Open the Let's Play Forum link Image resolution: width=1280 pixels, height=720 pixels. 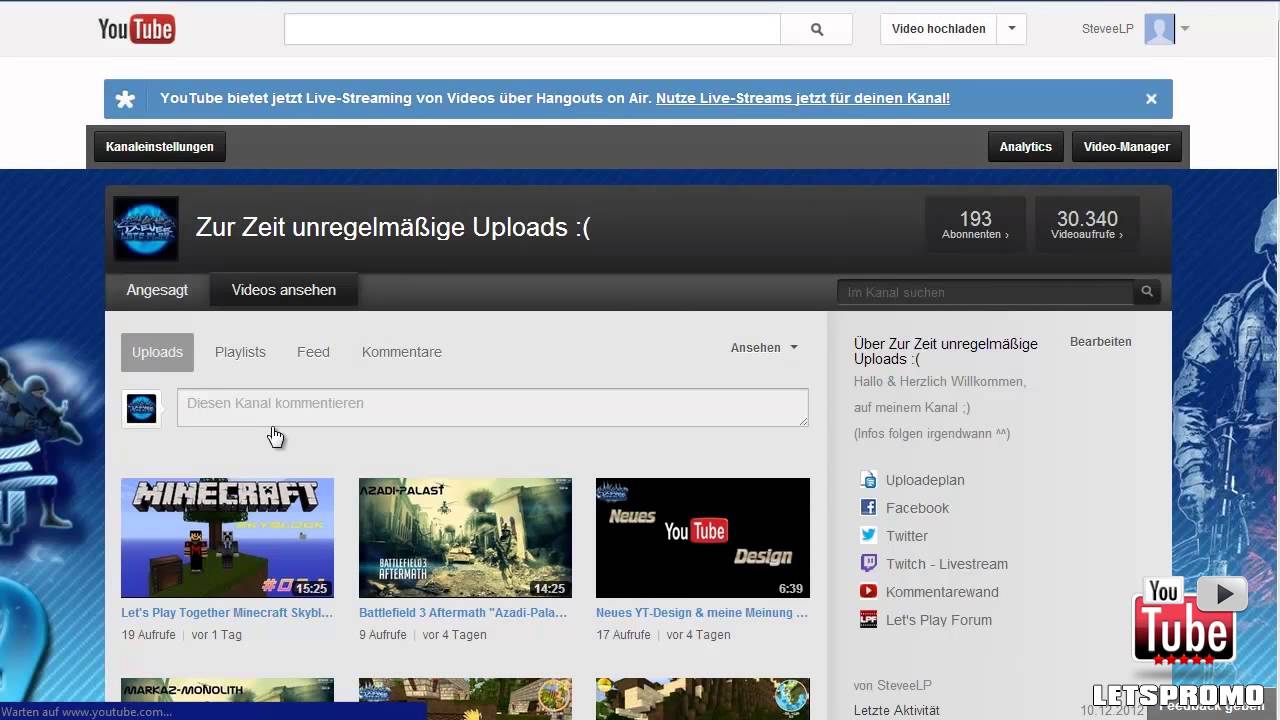939,620
